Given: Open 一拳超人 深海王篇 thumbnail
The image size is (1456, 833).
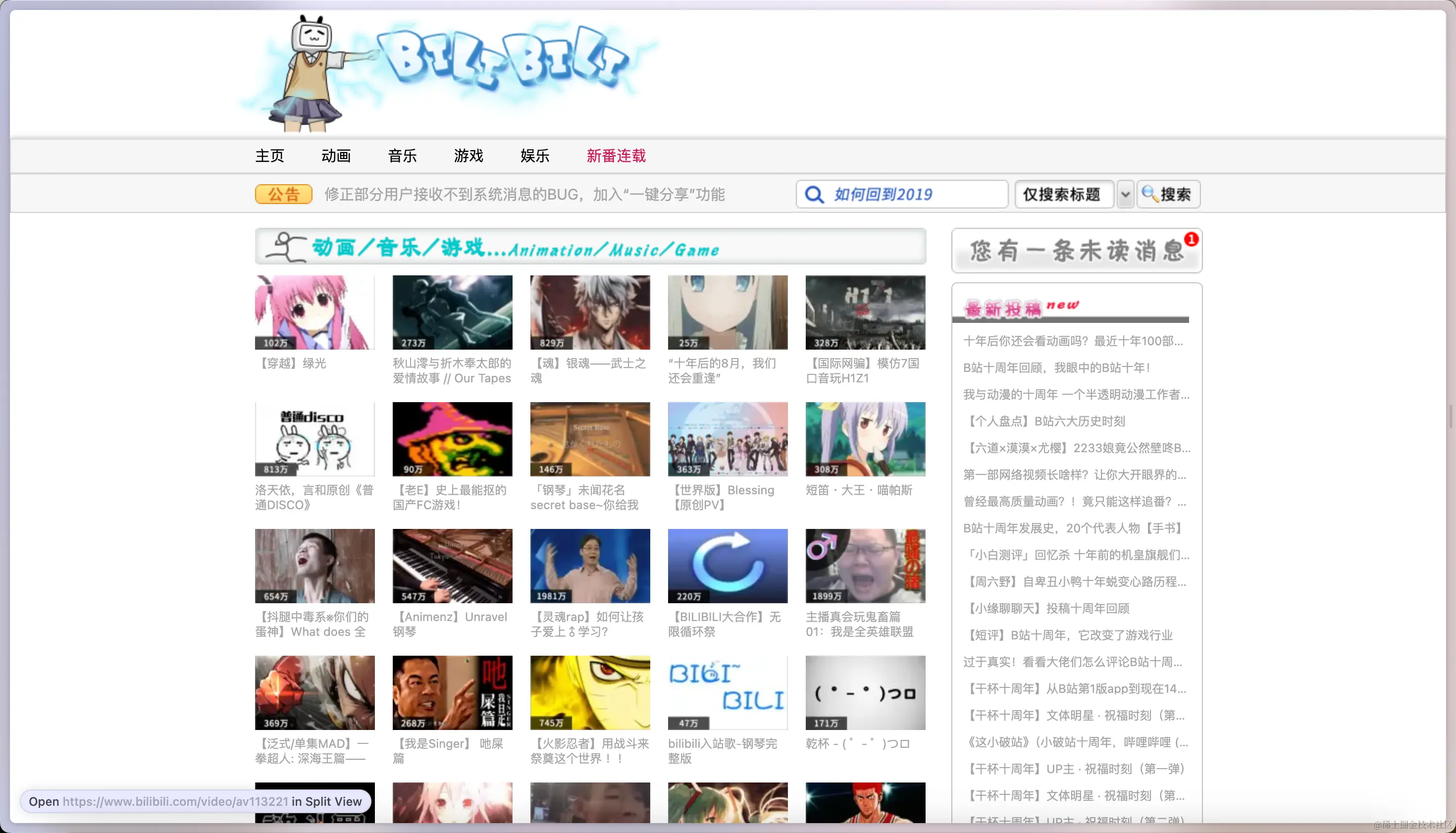Looking at the screenshot, I should point(314,693).
